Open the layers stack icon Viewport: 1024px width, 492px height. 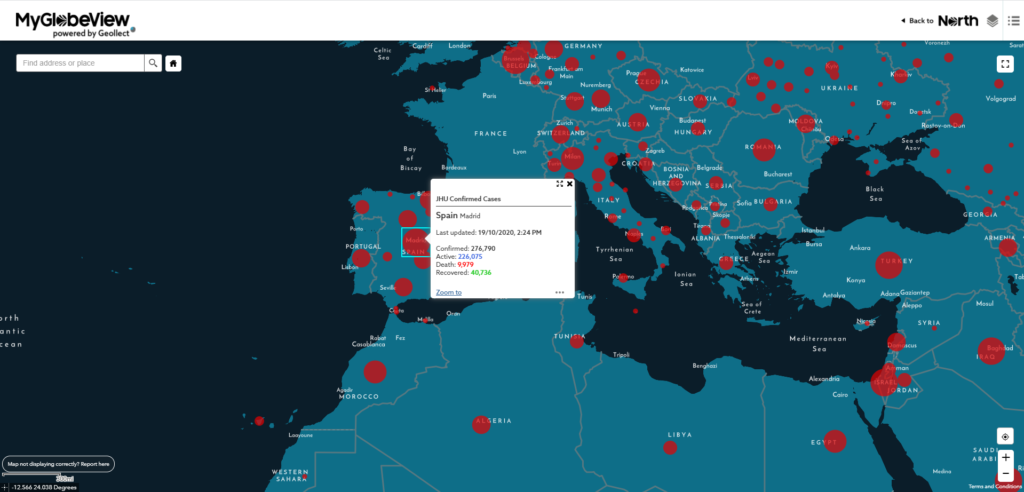(x=992, y=21)
